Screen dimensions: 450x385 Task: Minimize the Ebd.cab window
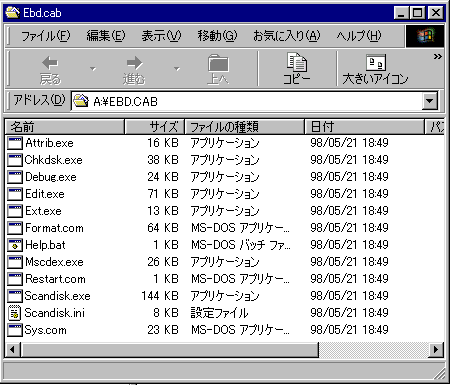(401, 13)
